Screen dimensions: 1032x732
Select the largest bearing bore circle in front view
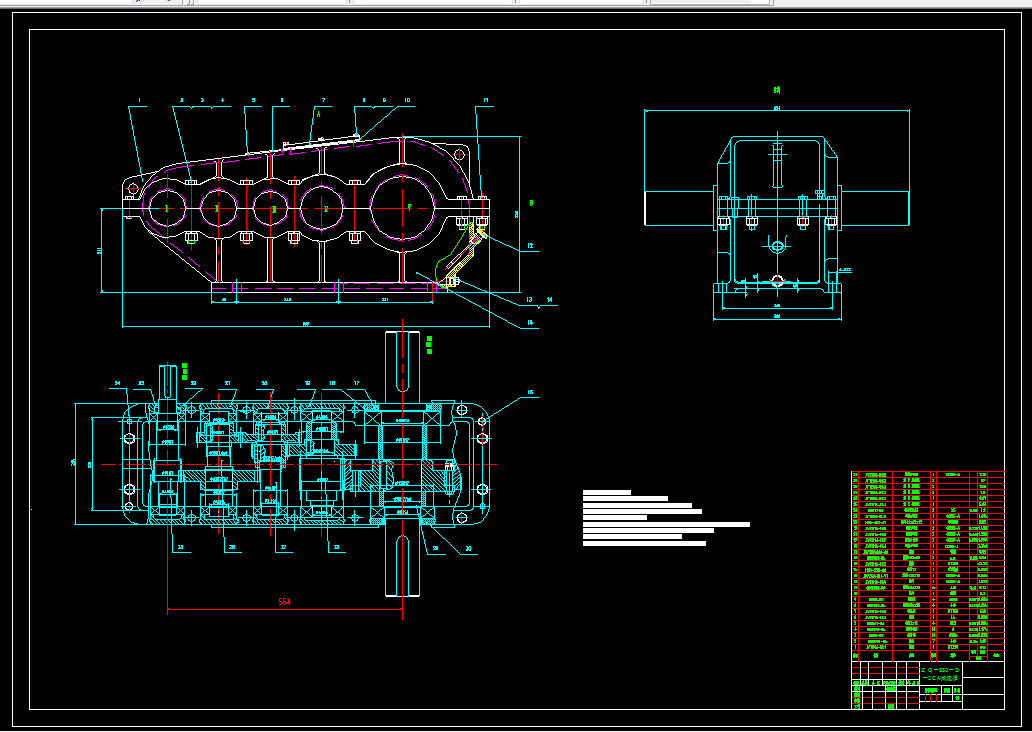pyautogui.click(x=405, y=208)
